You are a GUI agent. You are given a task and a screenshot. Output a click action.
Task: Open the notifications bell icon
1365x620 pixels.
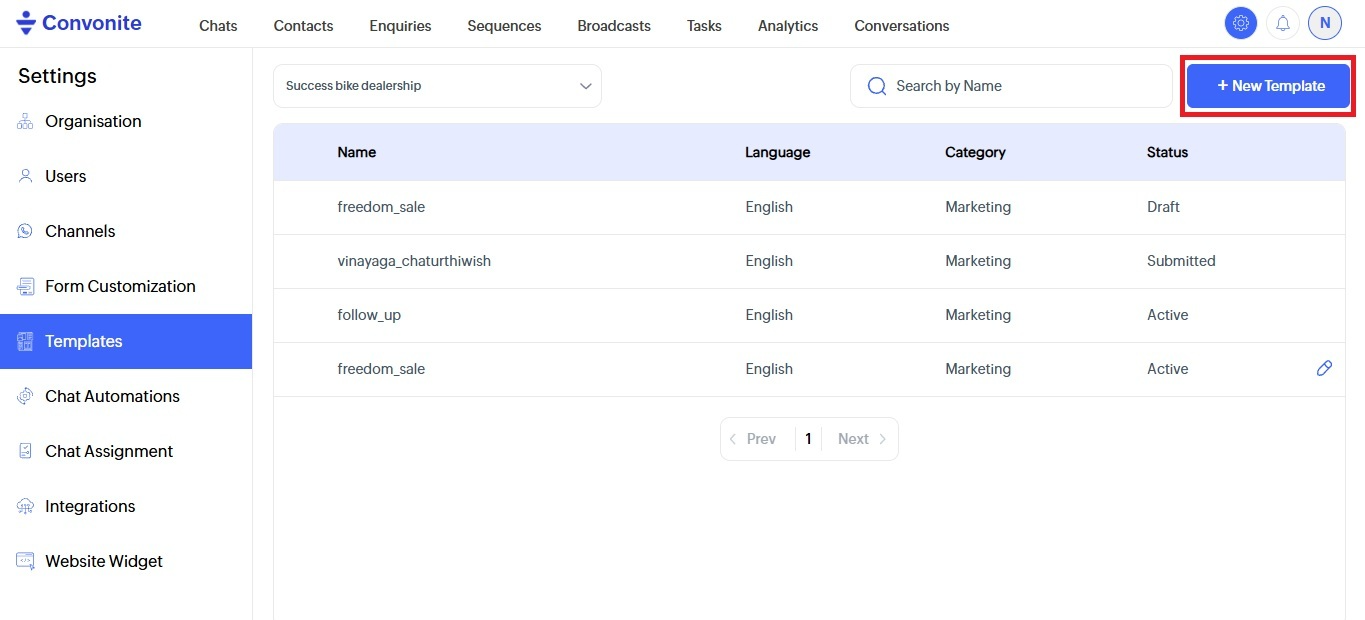click(1283, 23)
